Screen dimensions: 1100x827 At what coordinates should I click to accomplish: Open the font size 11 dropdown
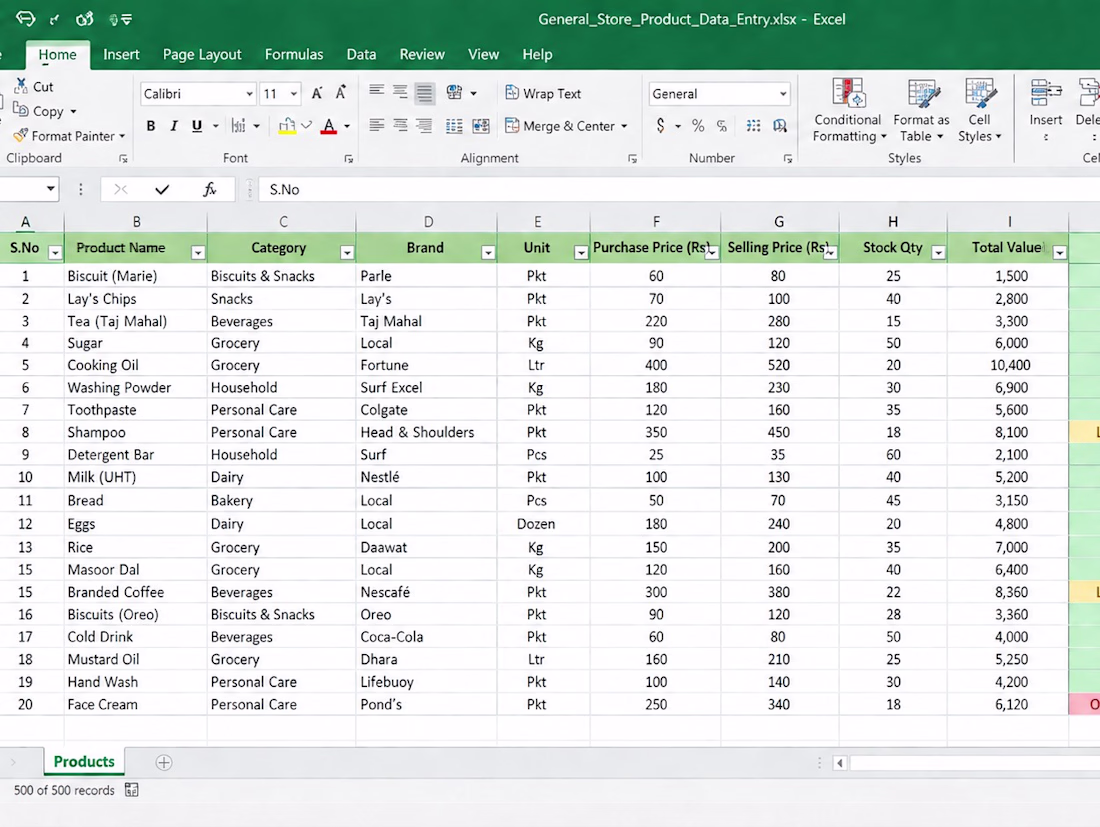[294, 94]
